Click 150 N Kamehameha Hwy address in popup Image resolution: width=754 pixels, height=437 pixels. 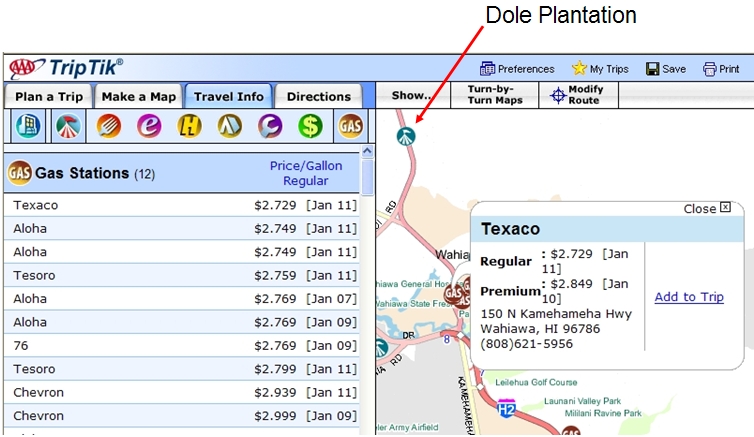pos(556,314)
